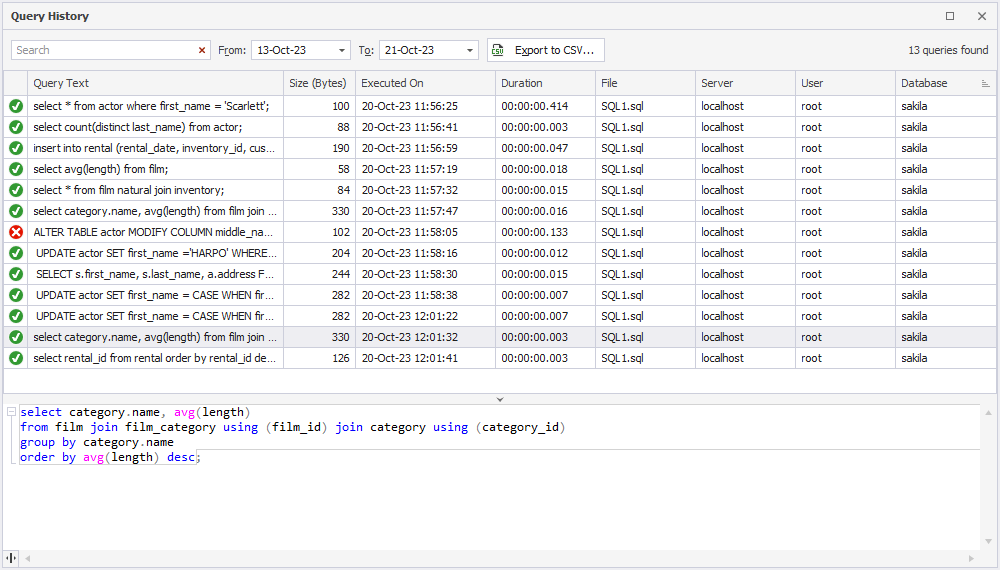The image size is (1000, 570).
Task: Sort by File column header
Action: point(645,84)
